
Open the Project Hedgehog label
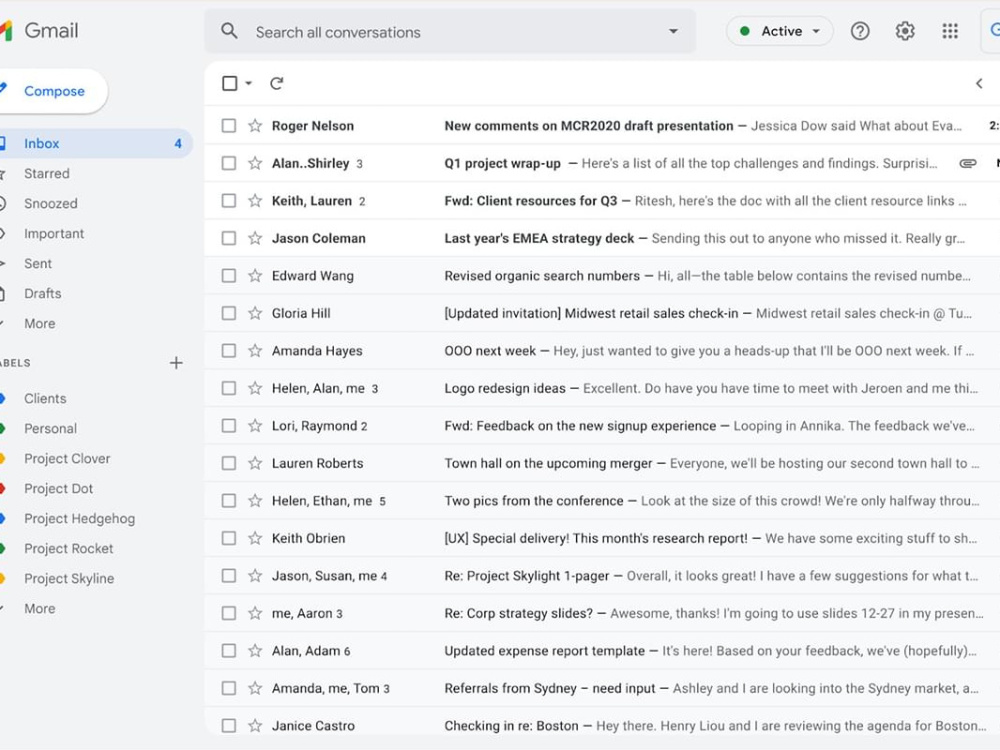tap(79, 518)
